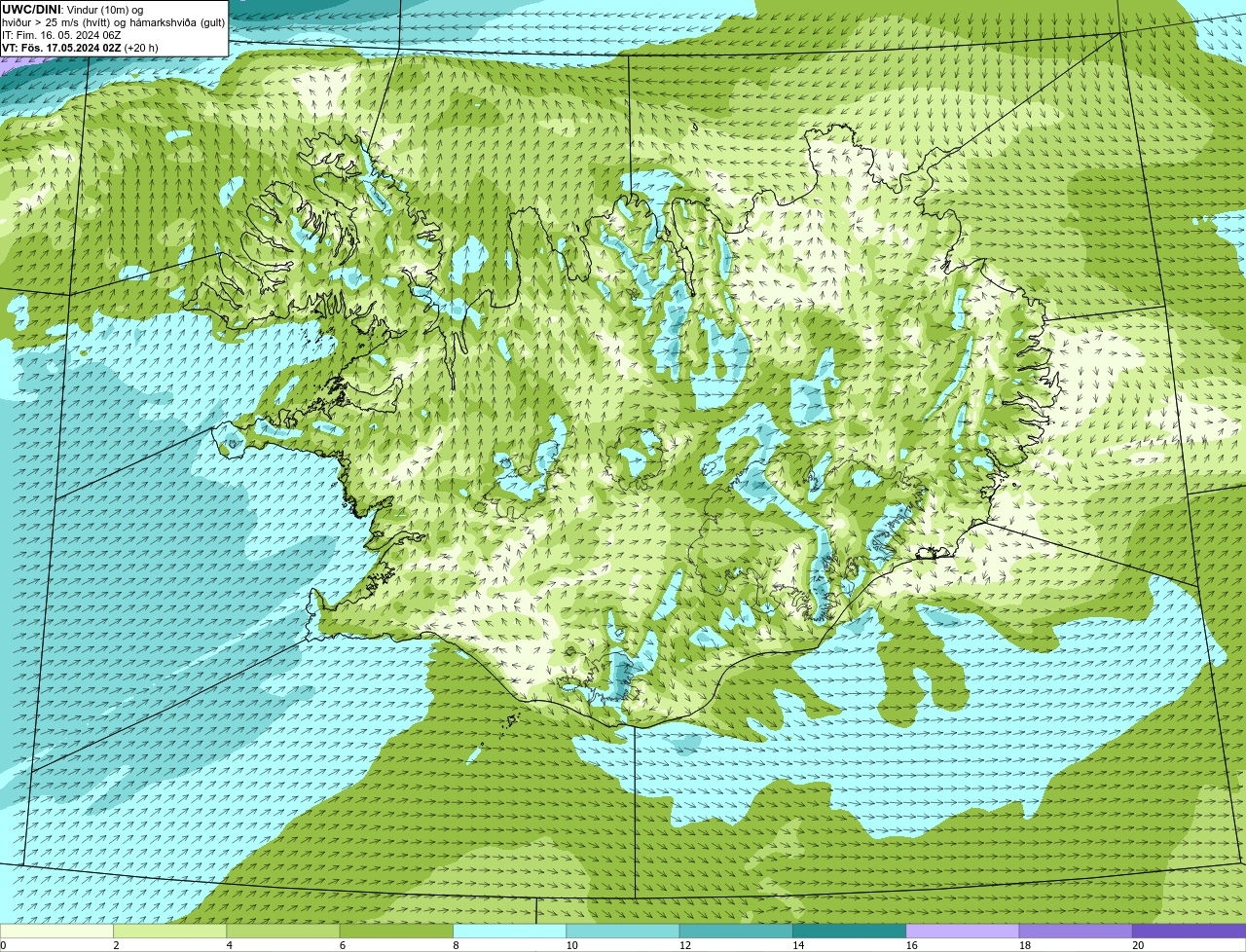Screen dimensions: 1246x952
Task: Click the title text "UWC/DINI: Vindur (10m) og"
Action: coord(73,10)
